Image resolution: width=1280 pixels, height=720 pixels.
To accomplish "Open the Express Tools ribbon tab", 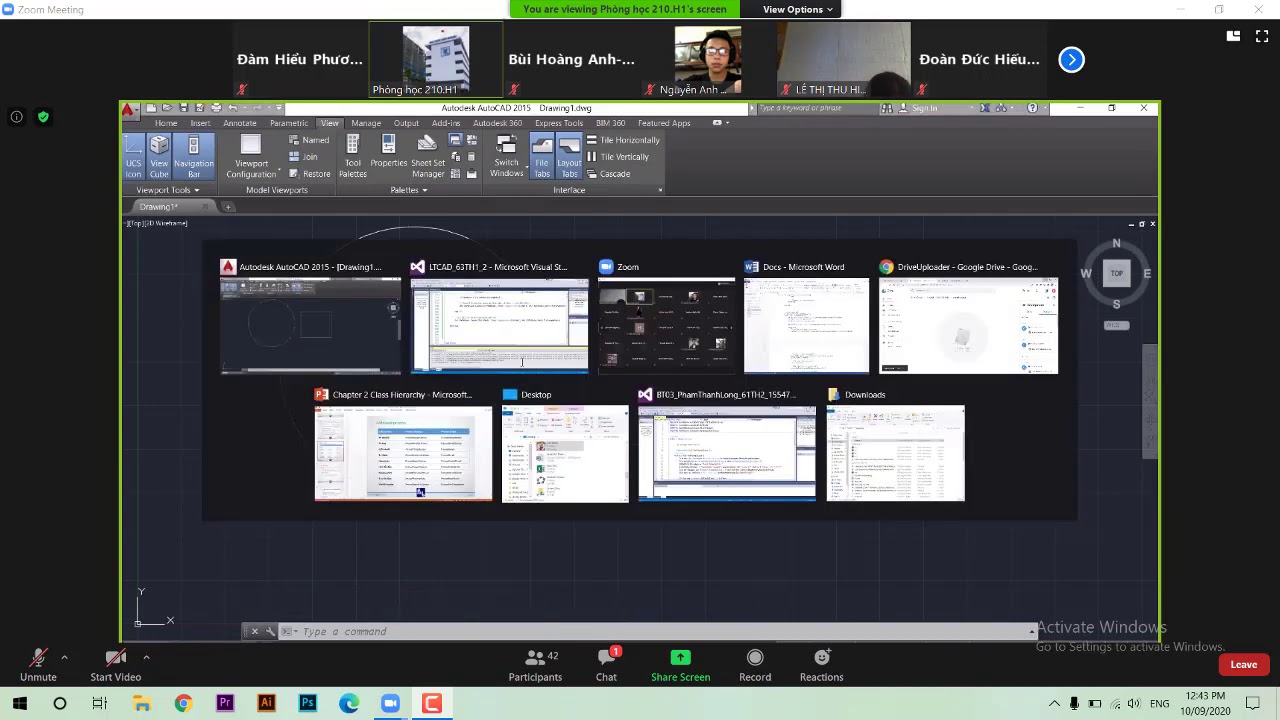I will coord(559,123).
